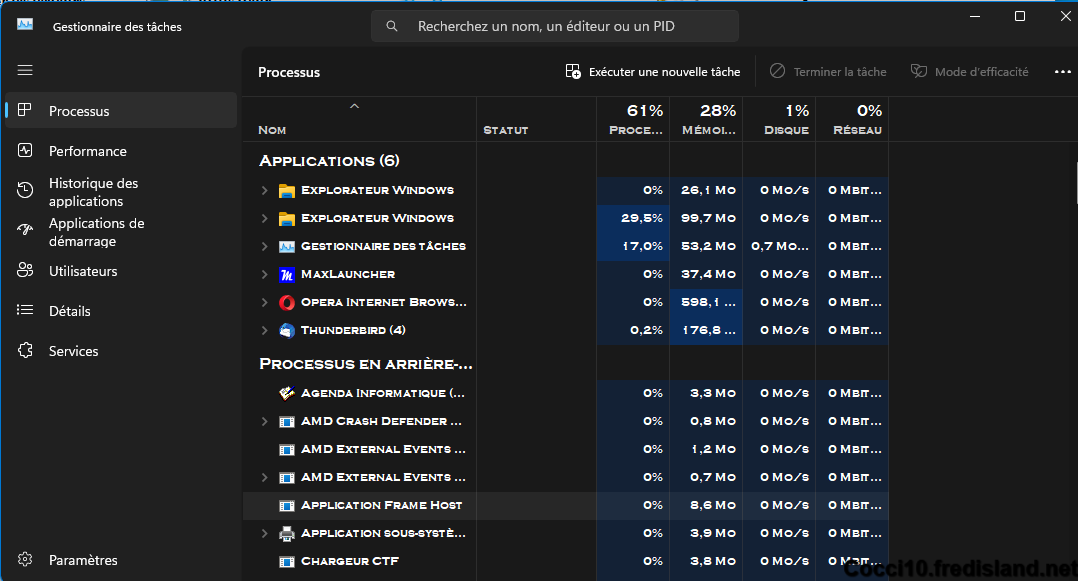The image size is (1078, 581).
Task: Collapse the Nom column sort chevron
Action: point(354,106)
